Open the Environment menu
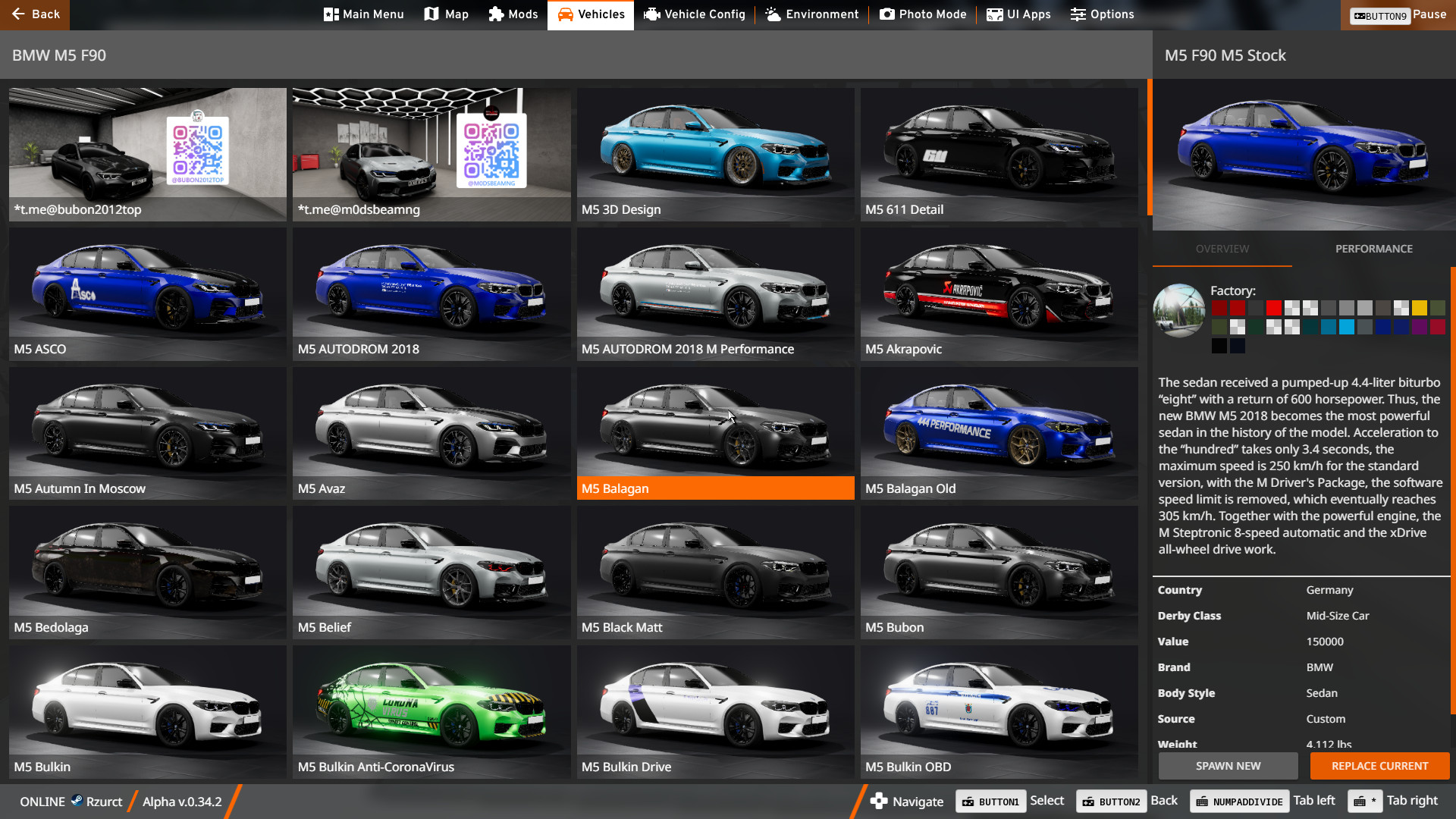 click(x=812, y=14)
